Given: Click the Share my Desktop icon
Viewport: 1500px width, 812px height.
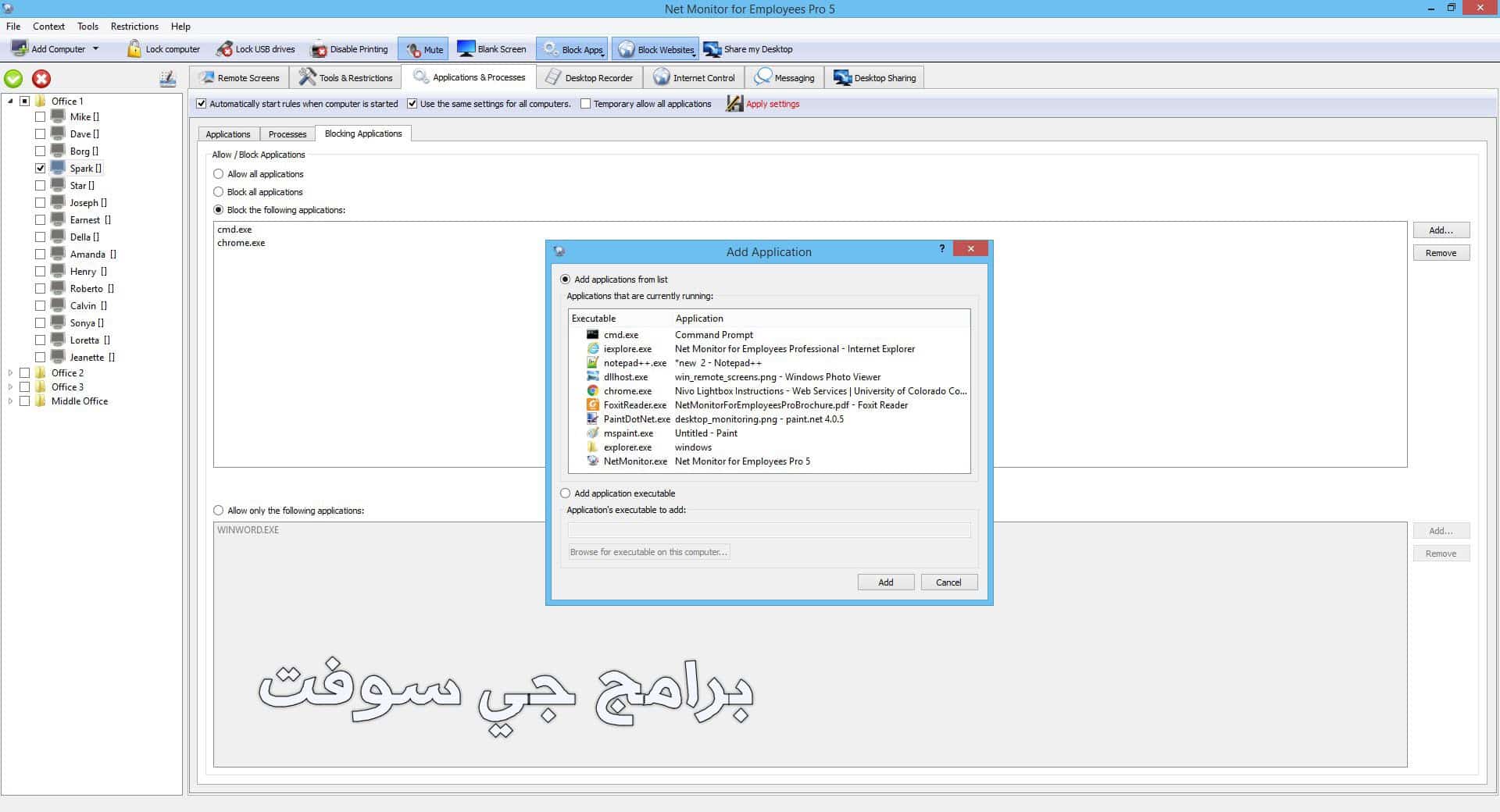Looking at the screenshot, I should pos(712,49).
